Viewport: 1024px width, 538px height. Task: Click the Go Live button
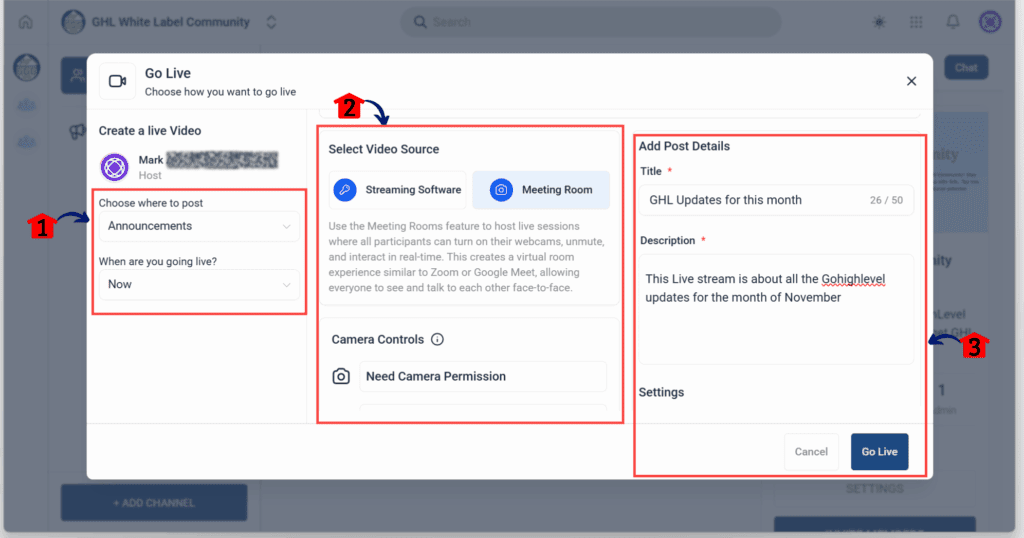879,451
